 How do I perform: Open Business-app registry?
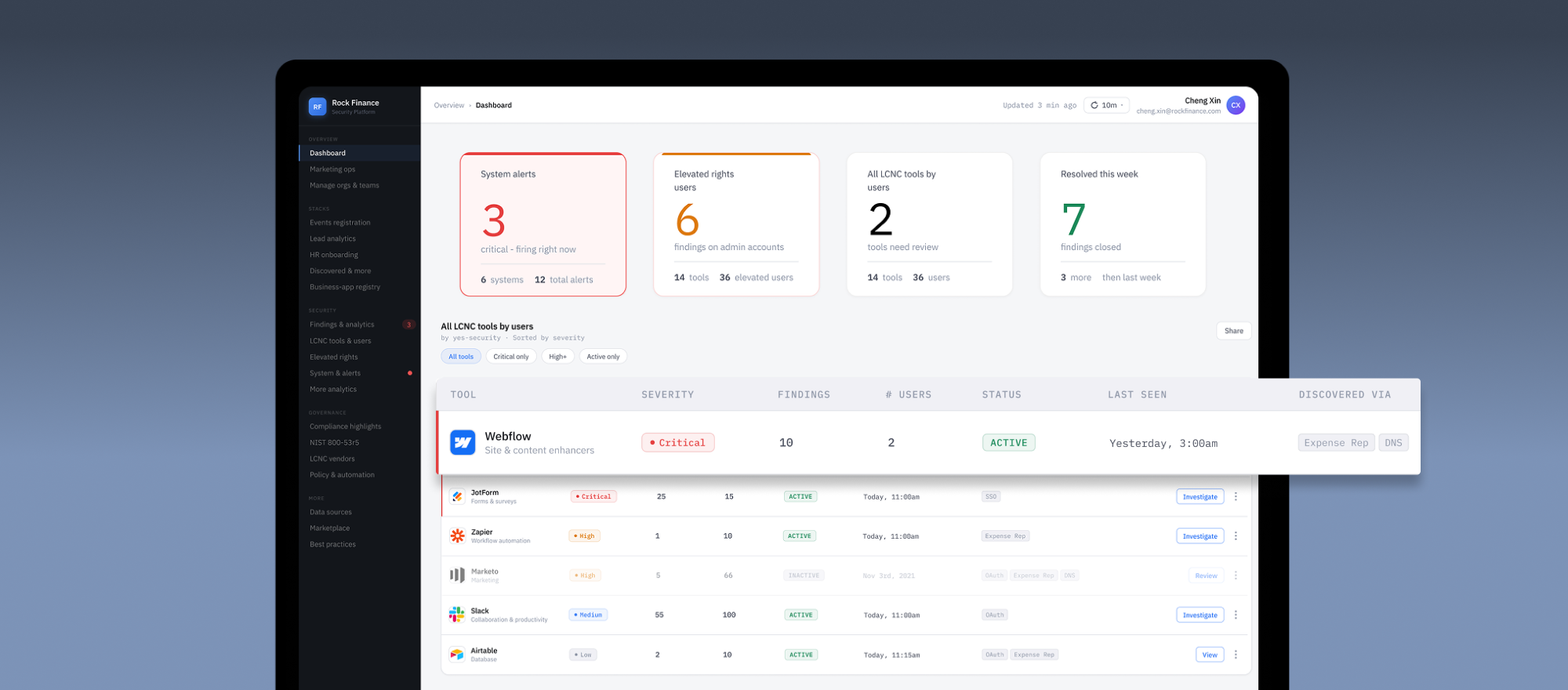[x=345, y=287]
